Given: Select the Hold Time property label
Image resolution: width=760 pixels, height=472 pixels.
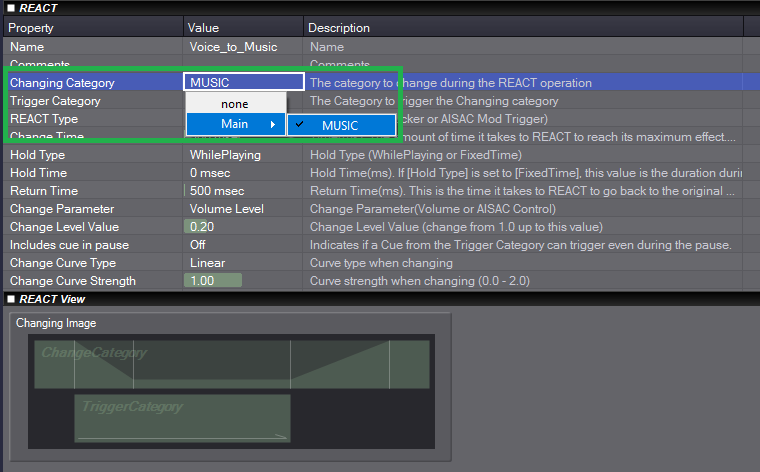Looking at the screenshot, I should 38,173.
